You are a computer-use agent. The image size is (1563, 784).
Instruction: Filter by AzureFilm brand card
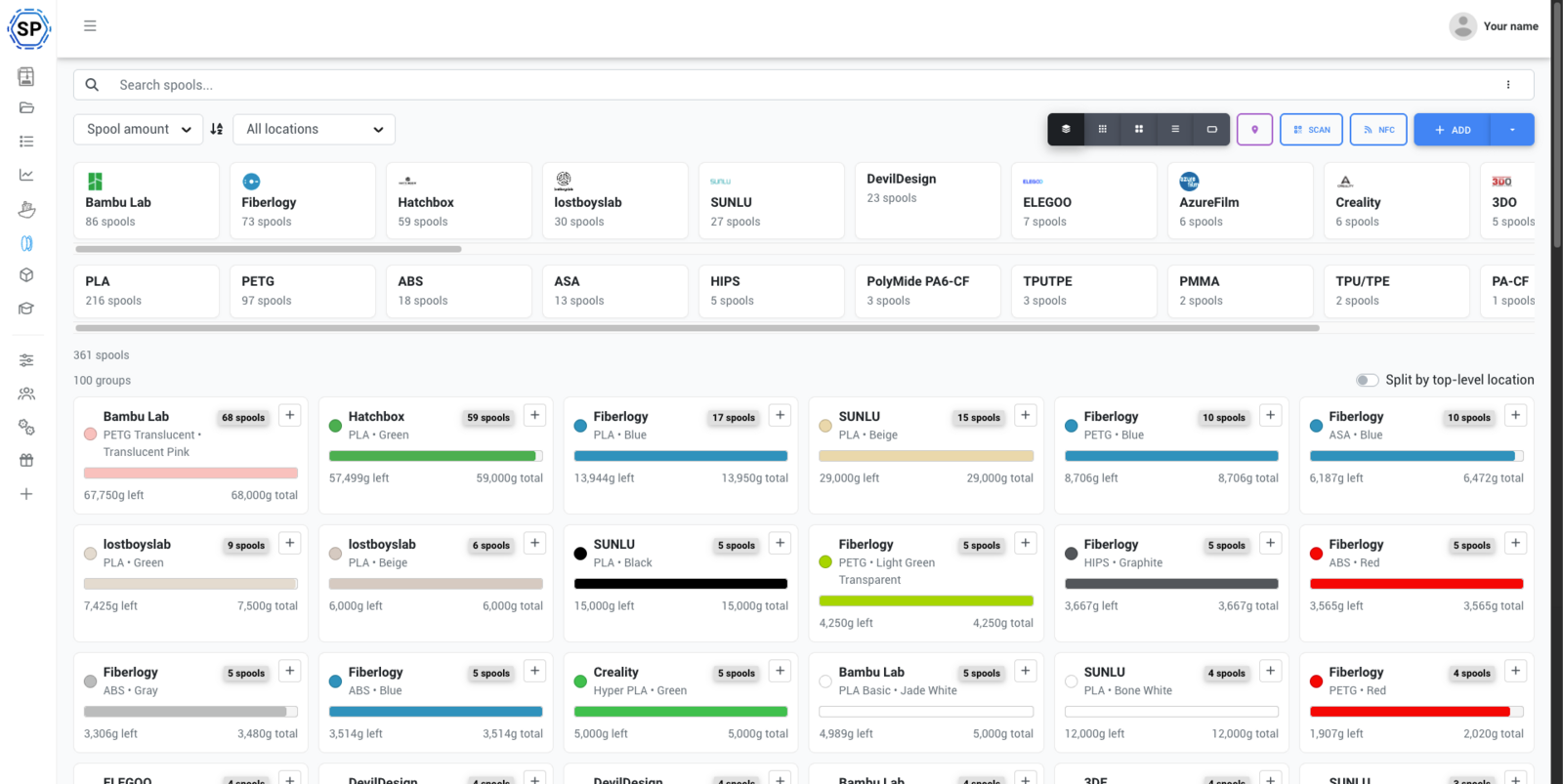1241,201
